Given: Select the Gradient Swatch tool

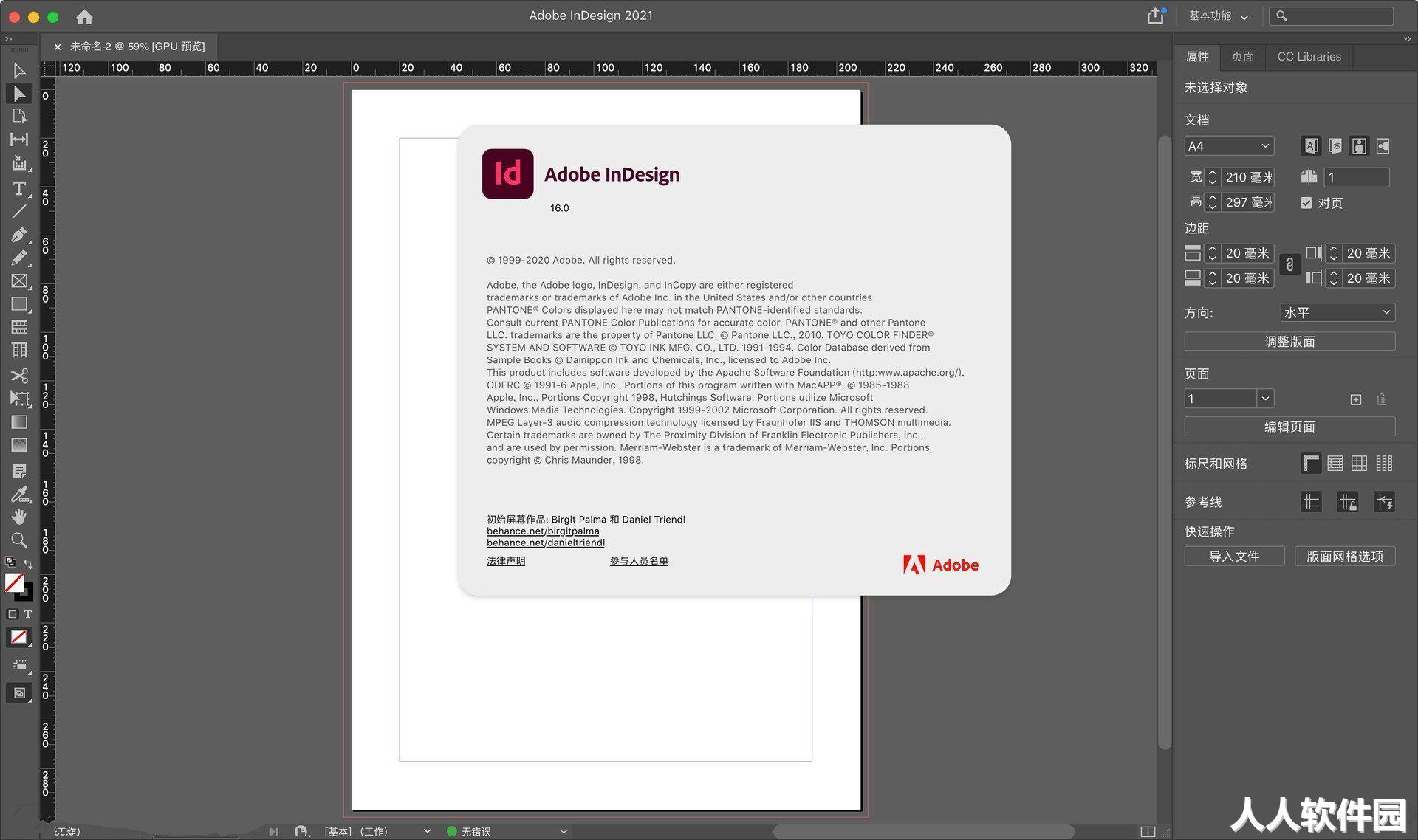Looking at the screenshot, I should (x=19, y=422).
